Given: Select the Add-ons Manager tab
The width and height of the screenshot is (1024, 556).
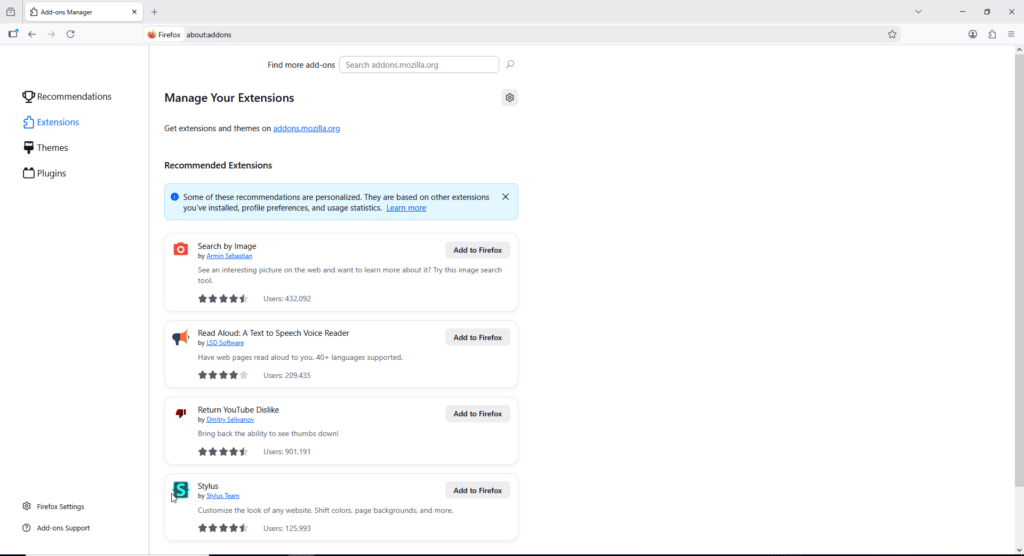Looking at the screenshot, I should pos(84,12).
